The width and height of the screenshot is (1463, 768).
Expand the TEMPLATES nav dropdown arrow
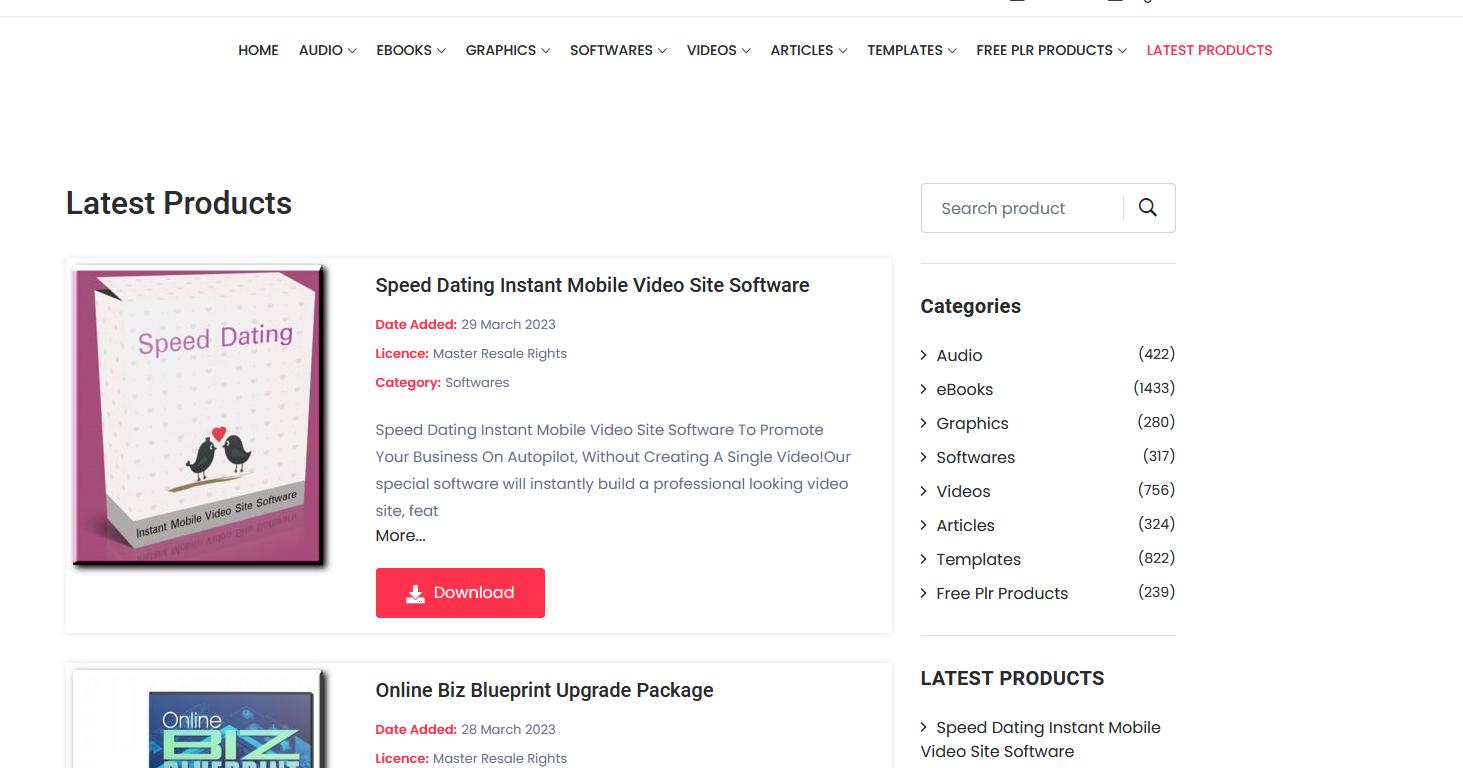(x=952, y=51)
